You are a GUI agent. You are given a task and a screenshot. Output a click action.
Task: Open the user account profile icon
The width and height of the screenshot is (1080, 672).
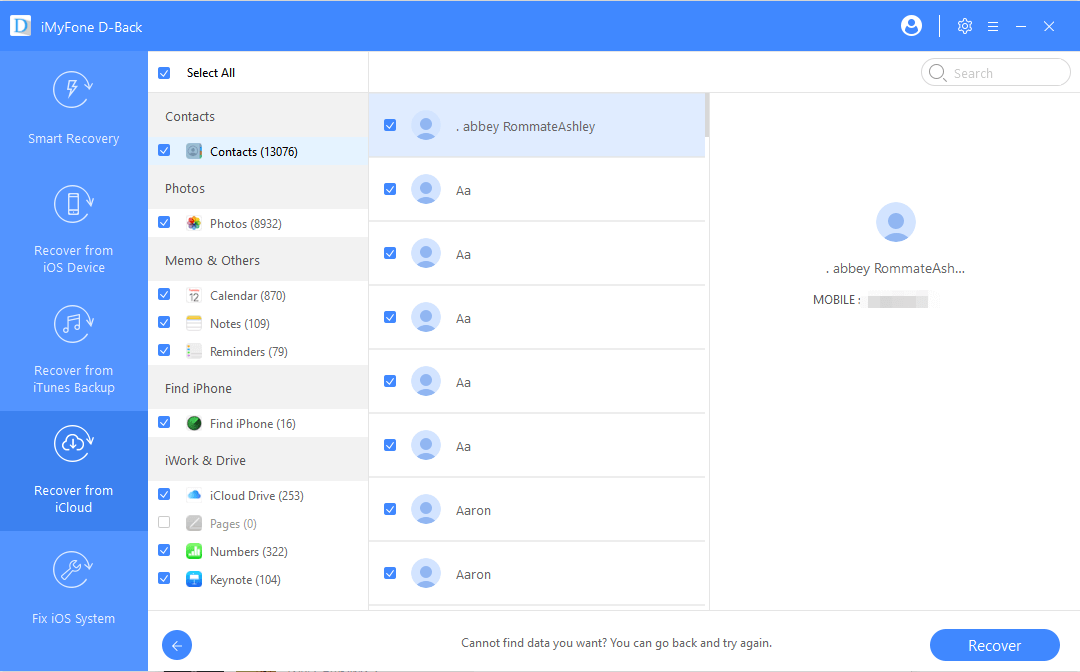[911, 26]
